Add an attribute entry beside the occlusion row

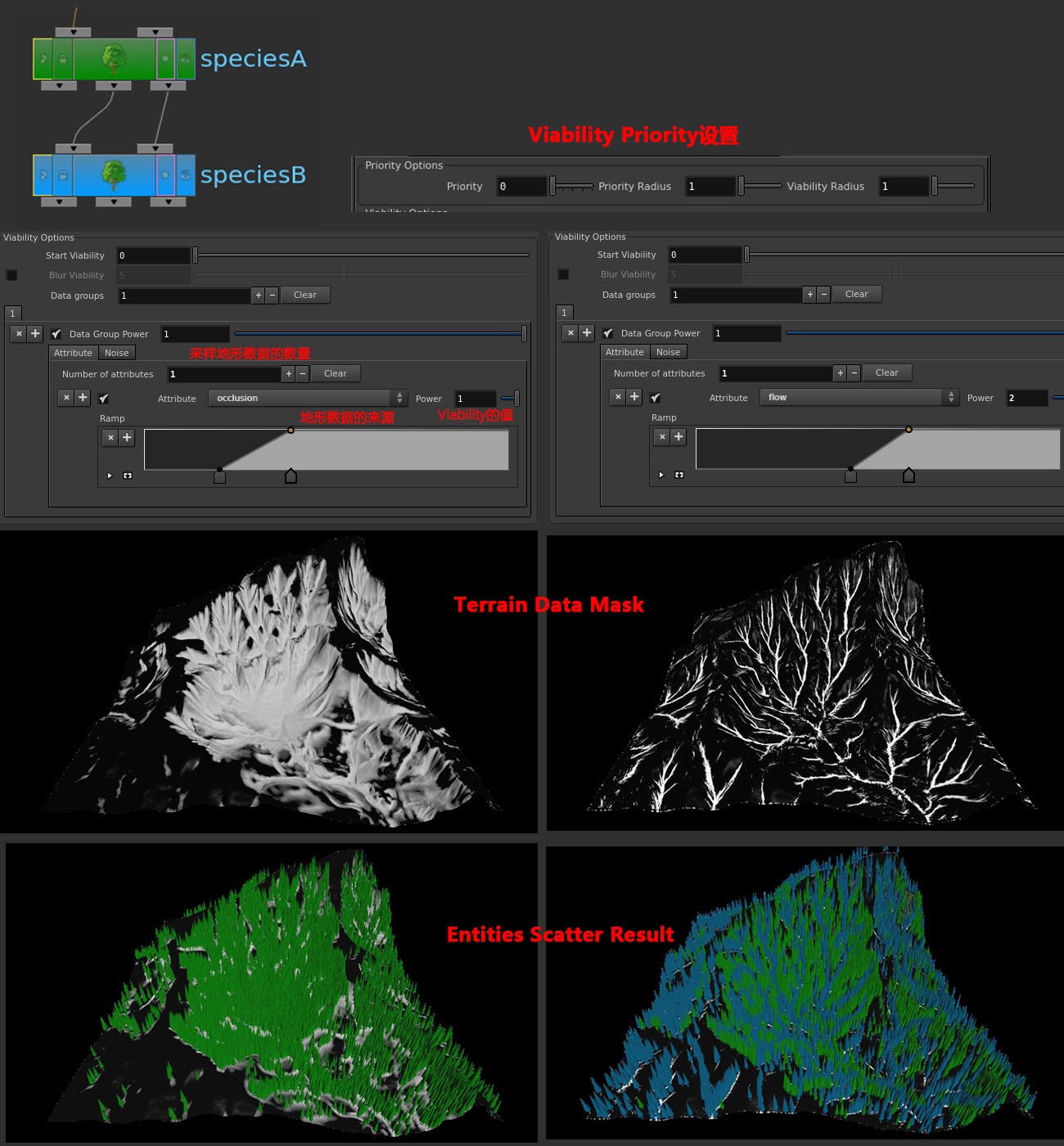(x=83, y=398)
